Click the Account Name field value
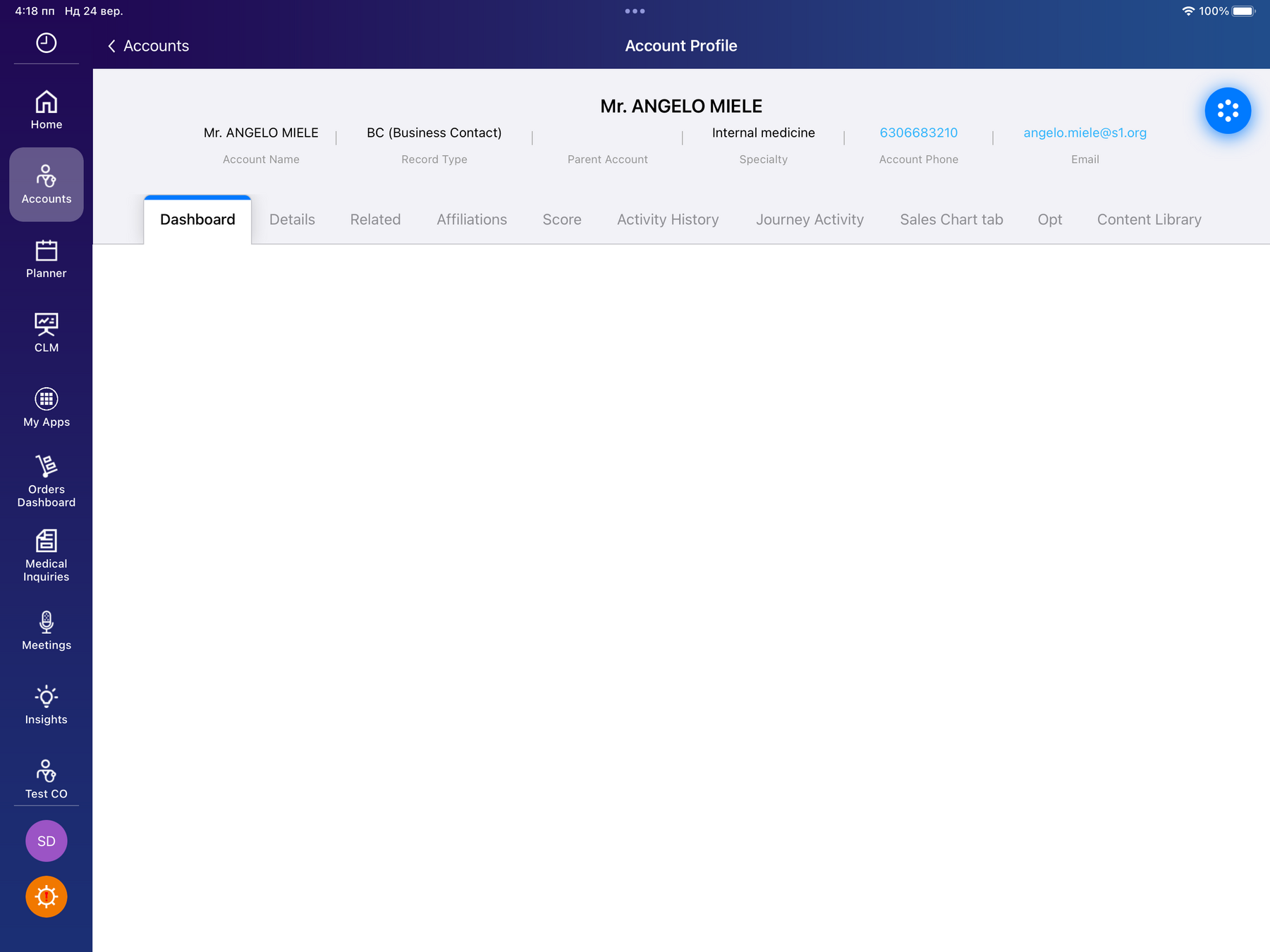The height and width of the screenshot is (952, 1270). [261, 133]
